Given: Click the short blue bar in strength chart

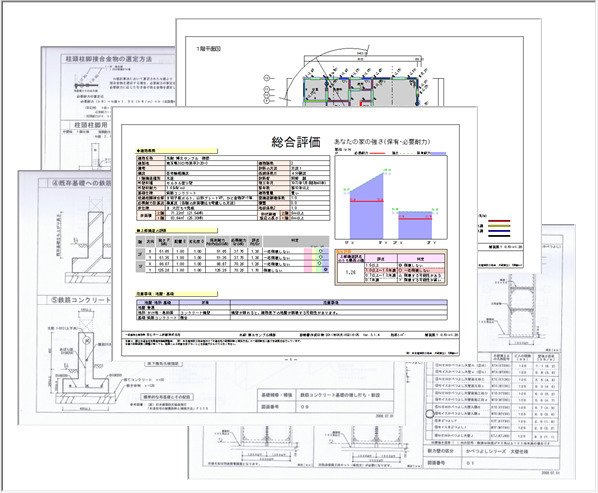Looking at the screenshot, I should (x=415, y=225).
